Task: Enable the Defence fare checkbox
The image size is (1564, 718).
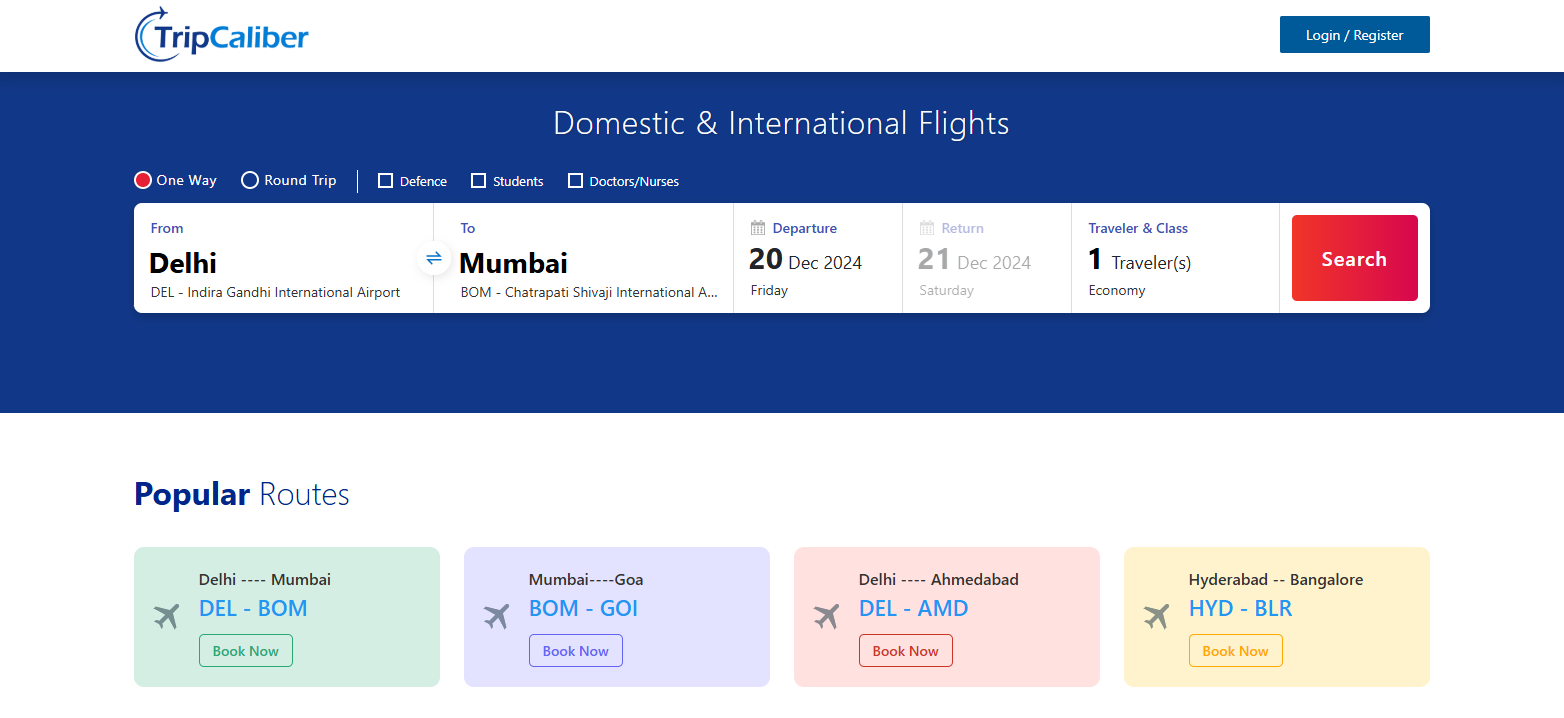Action: click(x=385, y=181)
